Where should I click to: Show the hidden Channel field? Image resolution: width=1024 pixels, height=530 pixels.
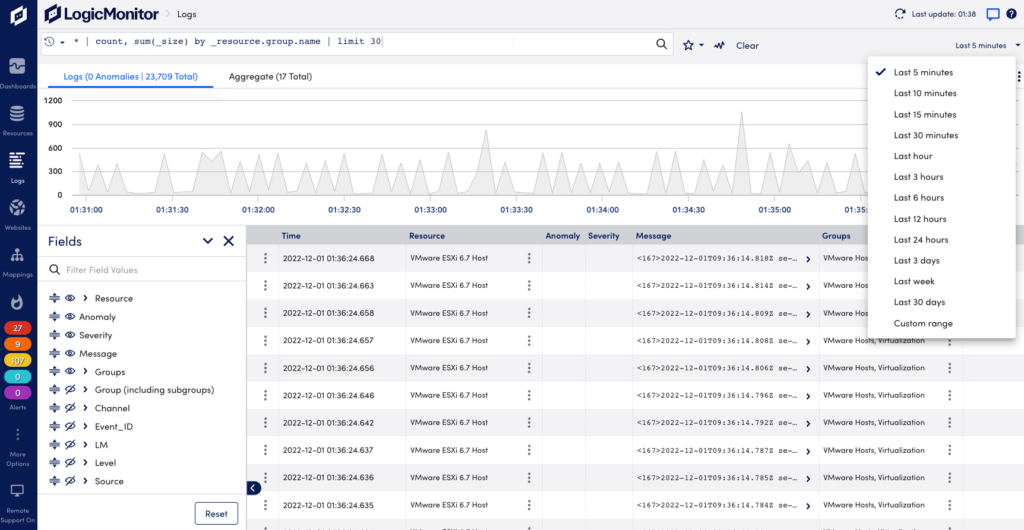pos(71,408)
